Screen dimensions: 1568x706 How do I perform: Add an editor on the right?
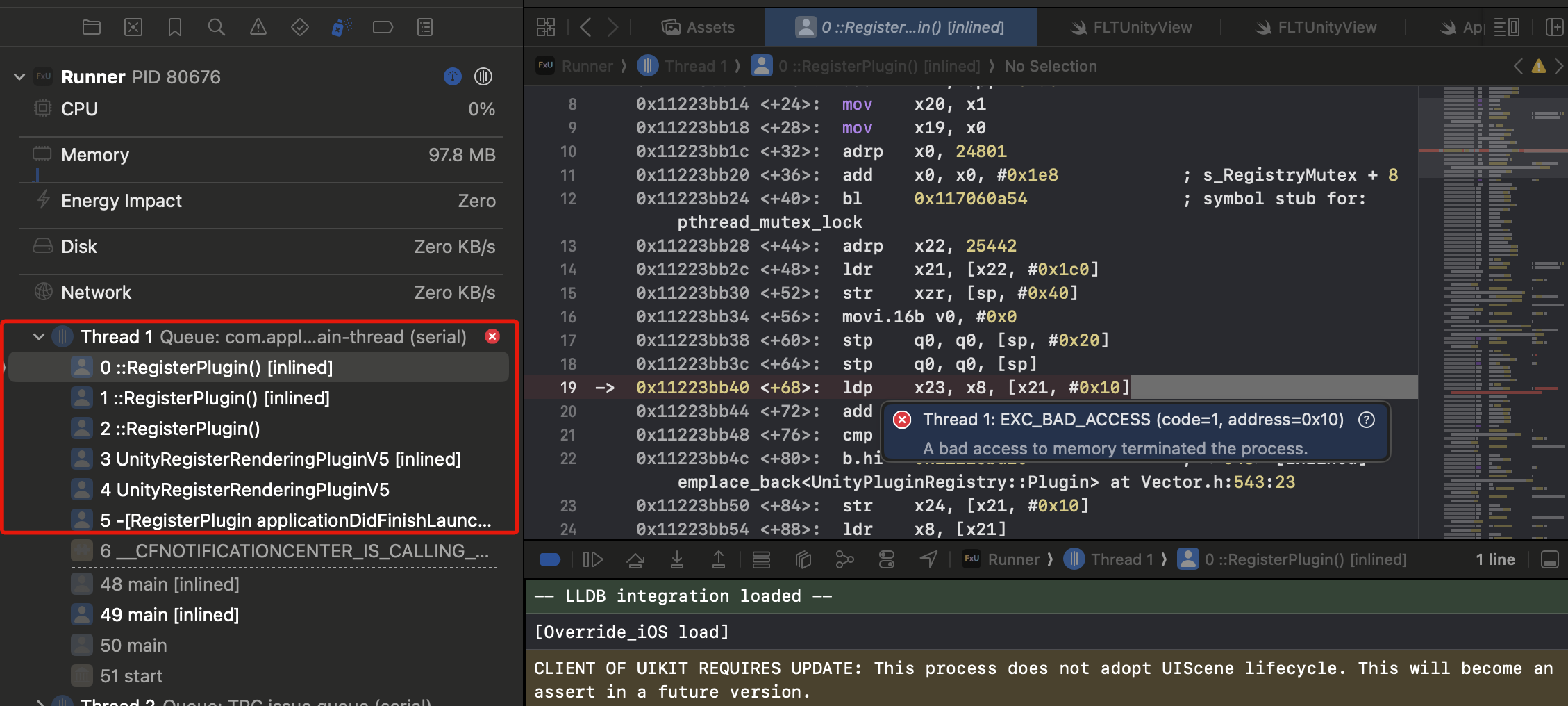pos(1554,27)
